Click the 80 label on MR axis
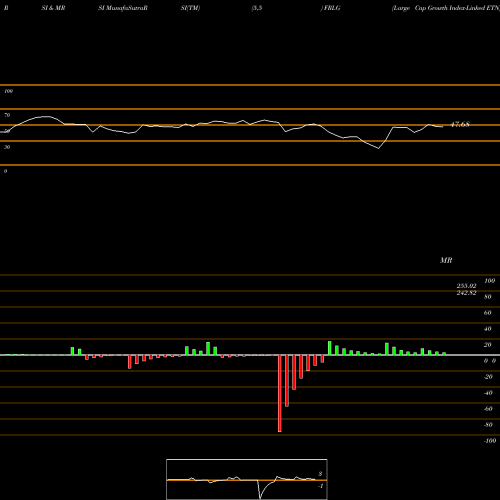This screenshot has width=500, height=500. pyautogui.click(x=488, y=297)
